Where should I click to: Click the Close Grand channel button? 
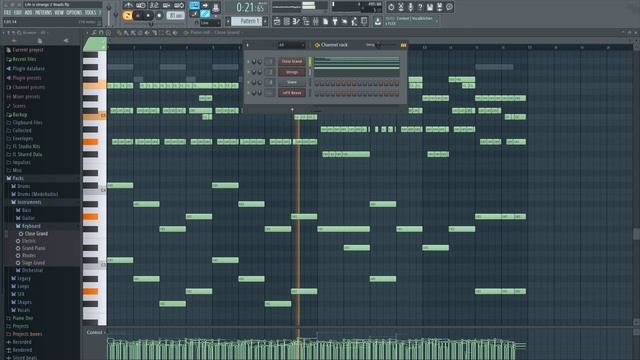292,62
